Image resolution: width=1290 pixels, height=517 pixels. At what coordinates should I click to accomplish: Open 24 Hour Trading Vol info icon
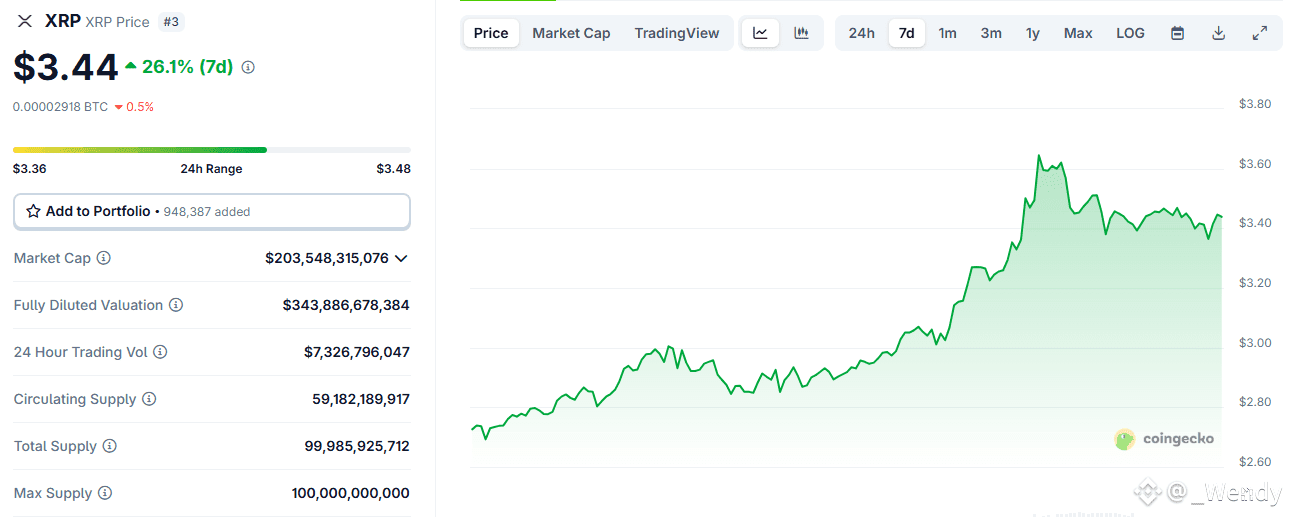coord(160,352)
